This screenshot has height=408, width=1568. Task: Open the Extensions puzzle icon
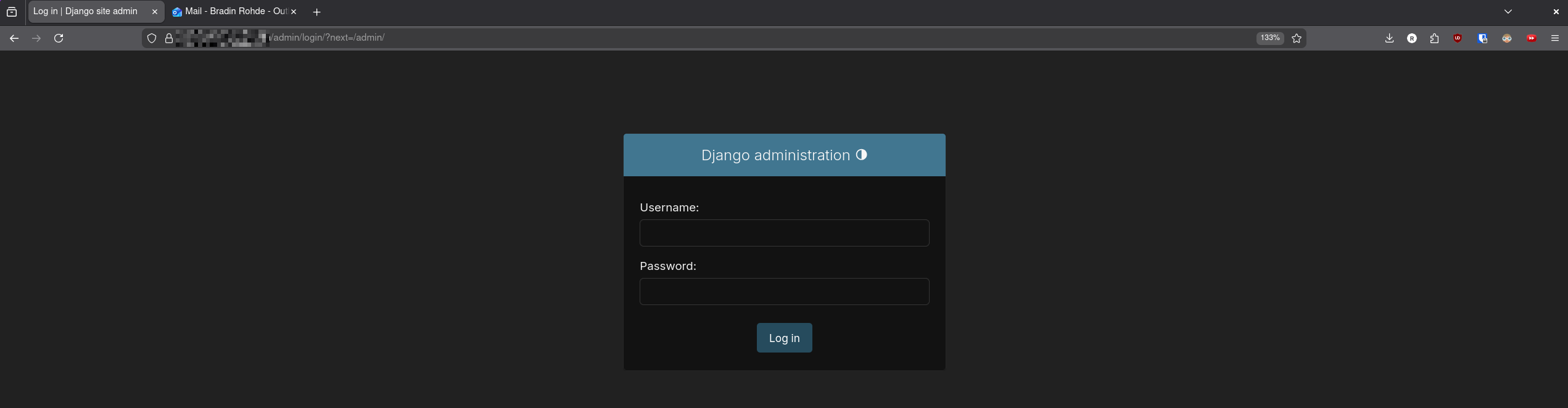(1434, 38)
